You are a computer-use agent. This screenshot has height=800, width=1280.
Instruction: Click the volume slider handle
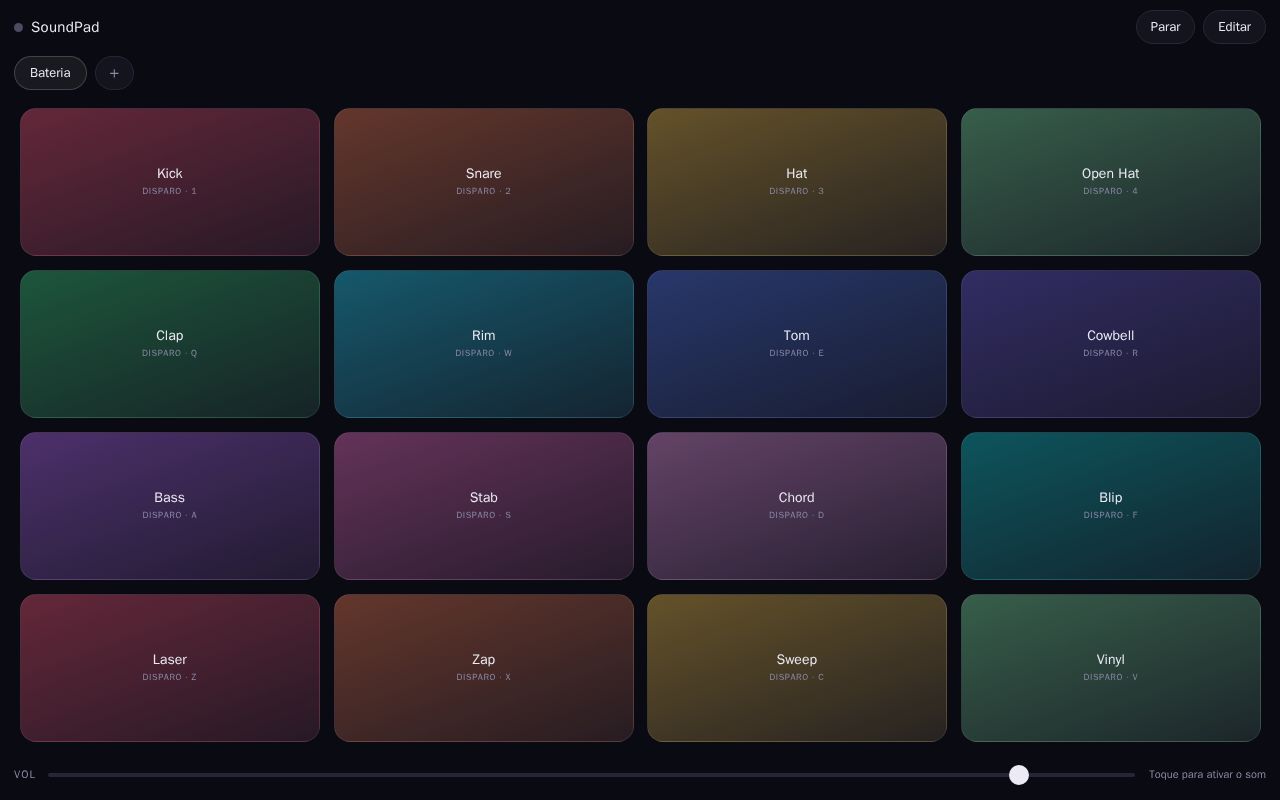(x=1019, y=775)
